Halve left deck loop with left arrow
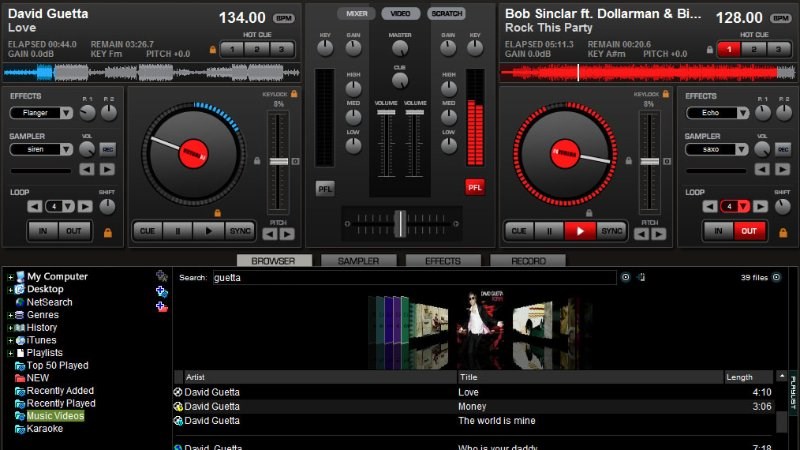 (x=35, y=207)
